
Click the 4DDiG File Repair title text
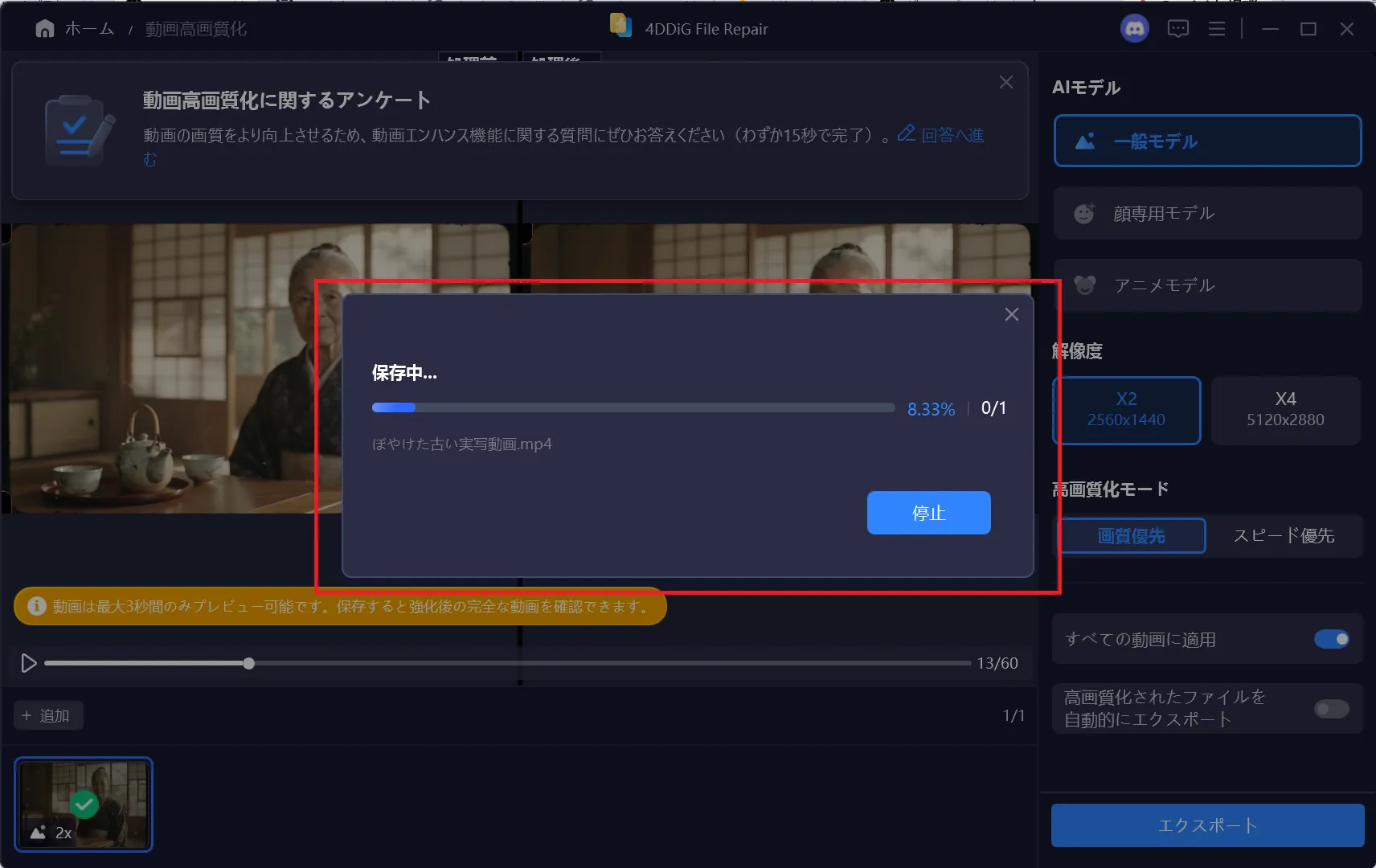(x=706, y=29)
